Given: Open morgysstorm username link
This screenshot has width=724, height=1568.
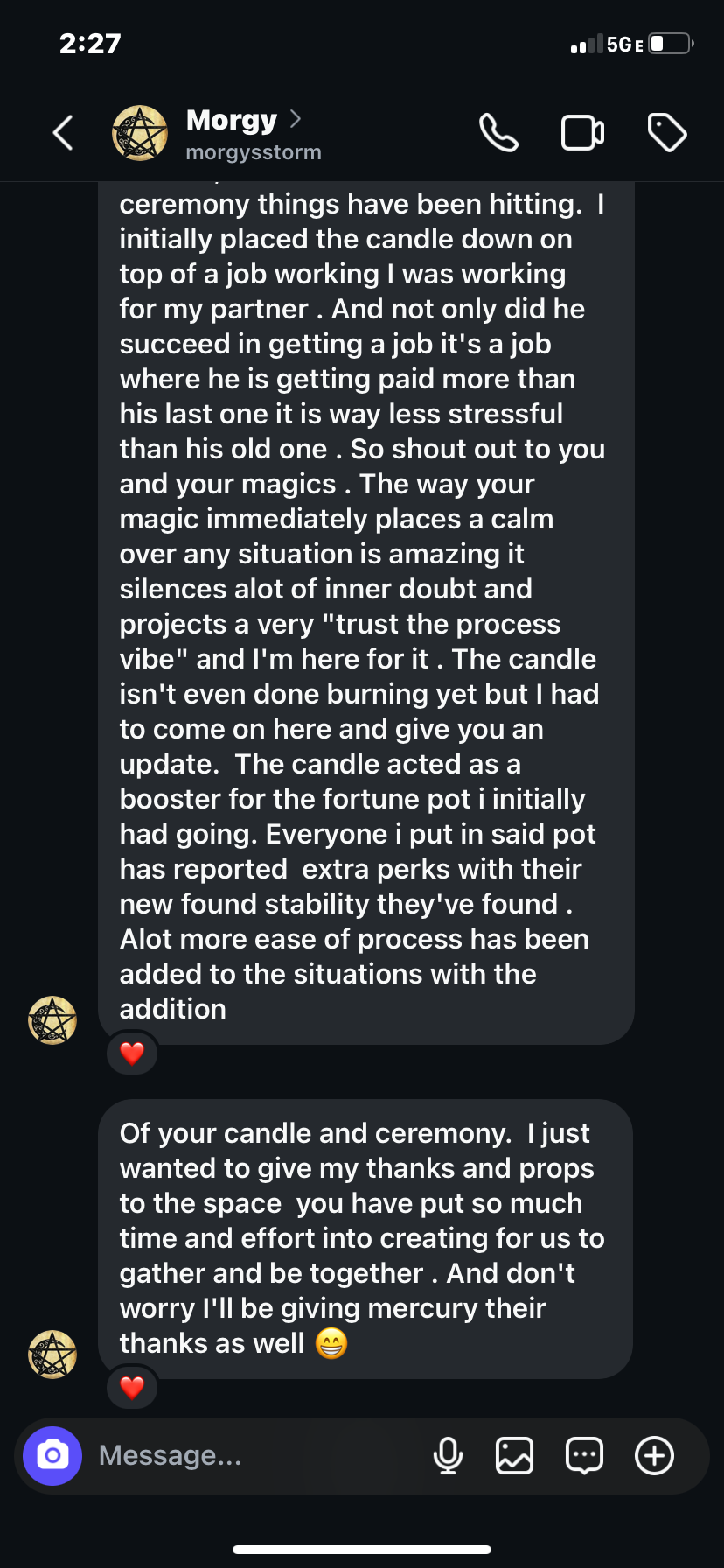Looking at the screenshot, I should [254, 152].
